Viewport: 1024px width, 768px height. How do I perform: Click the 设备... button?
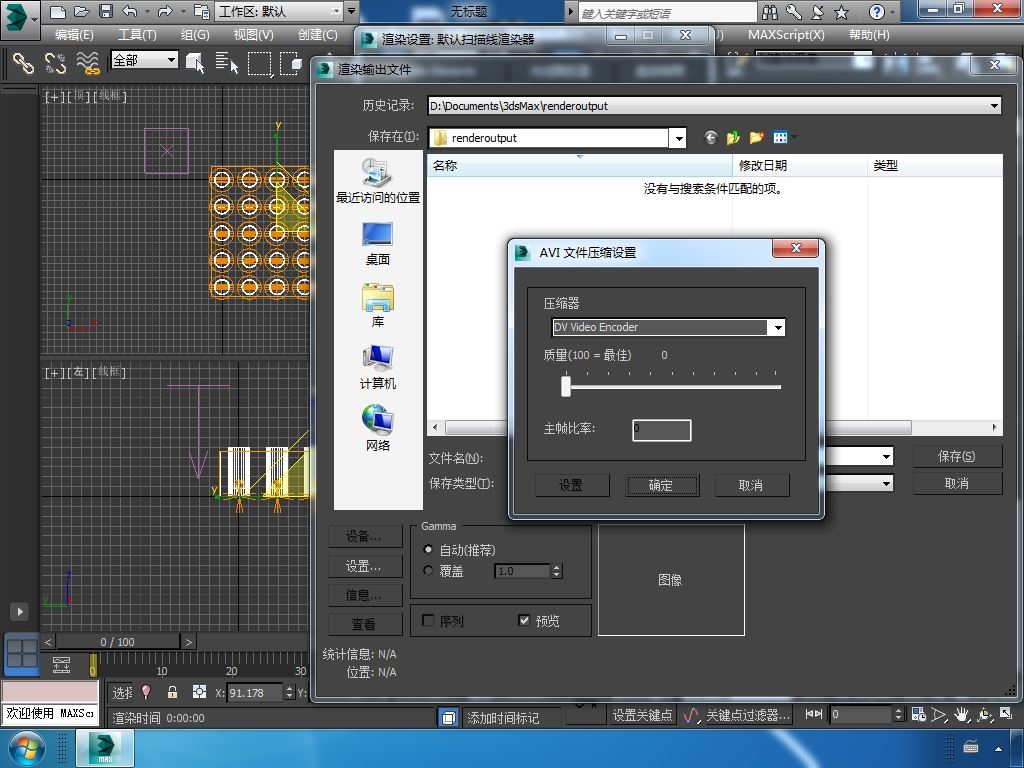click(364, 537)
